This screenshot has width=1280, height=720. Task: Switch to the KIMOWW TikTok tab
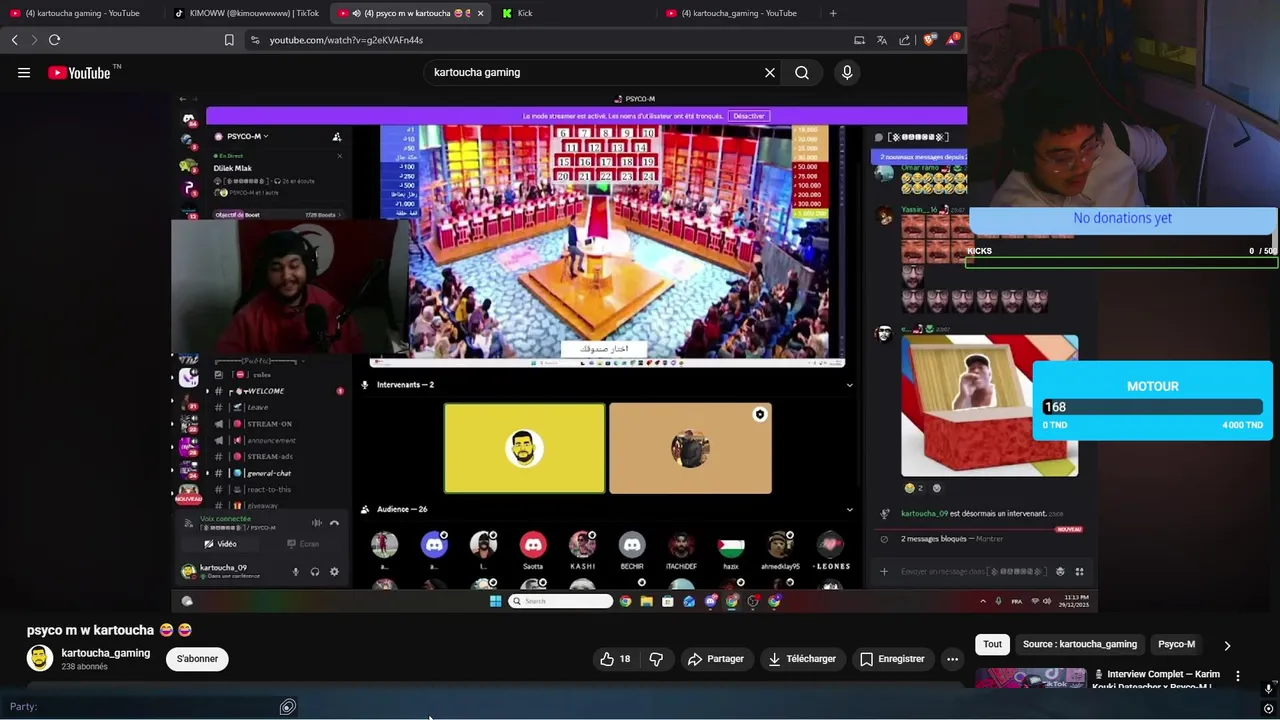coord(246,13)
